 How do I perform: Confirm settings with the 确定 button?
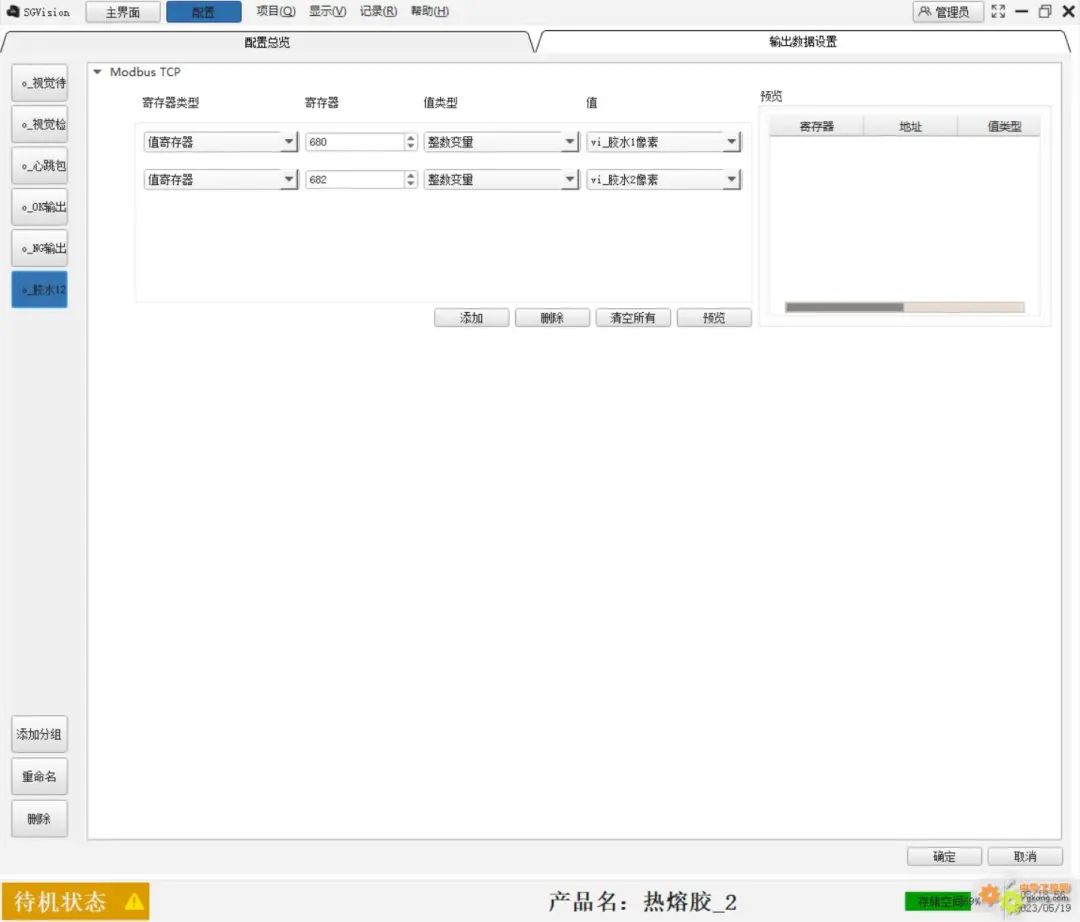click(x=943, y=856)
